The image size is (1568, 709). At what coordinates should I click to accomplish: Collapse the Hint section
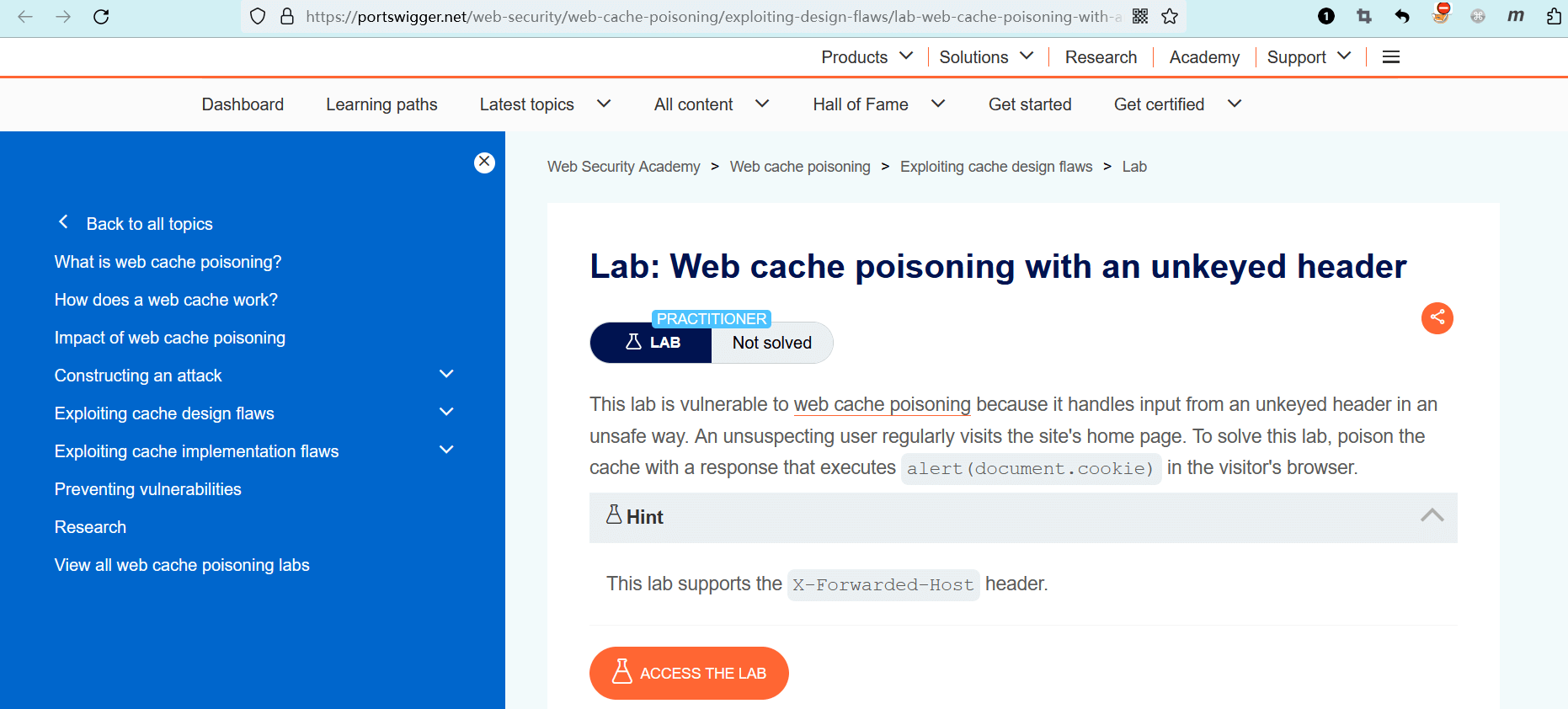[1432, 516]
